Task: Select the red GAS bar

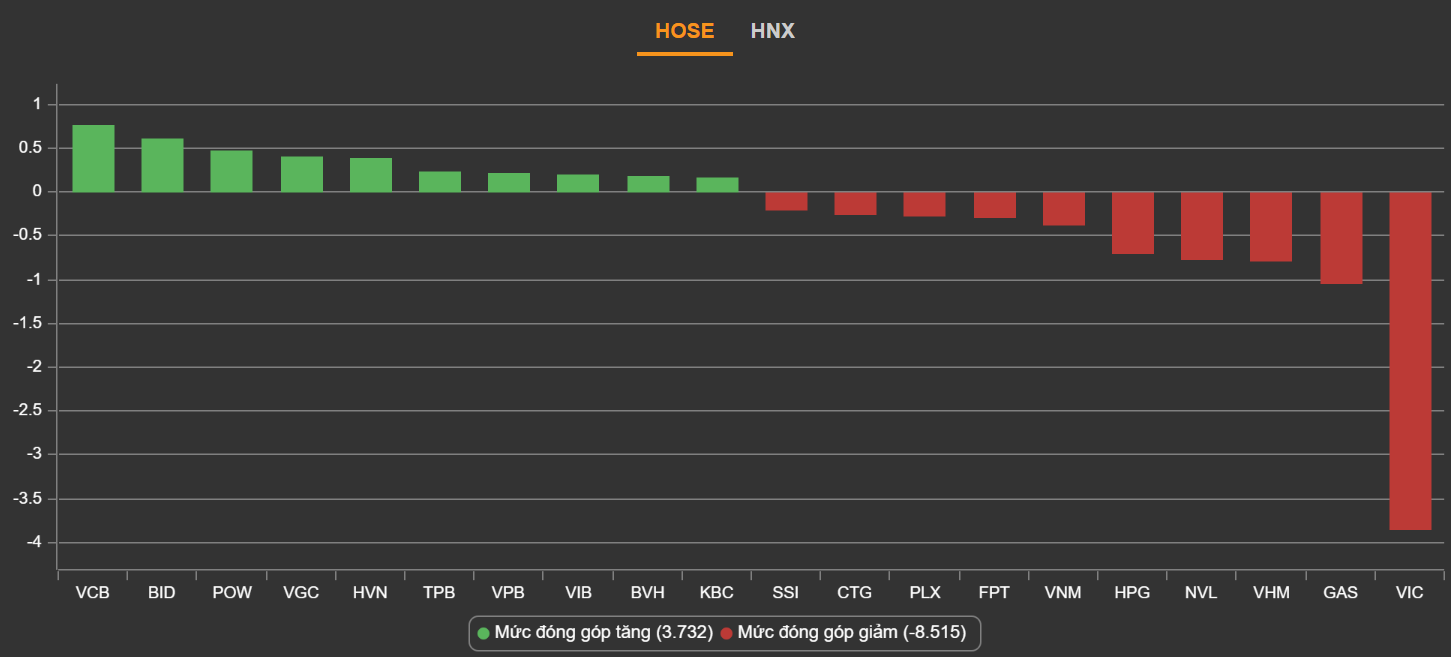Action: point(1341,238)
